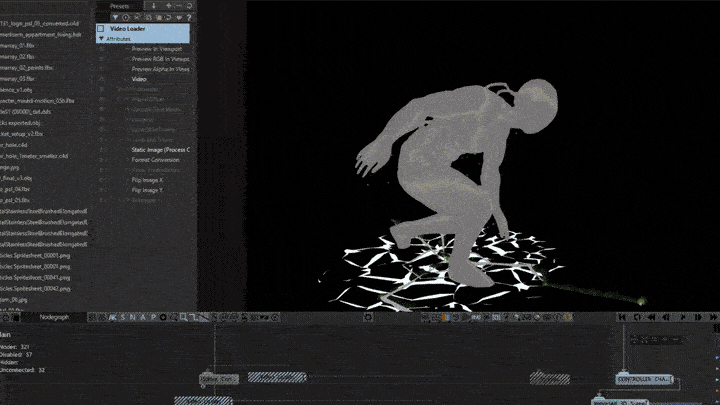Select the Preview Alpha In Viewport attribute

click(160, 69)
